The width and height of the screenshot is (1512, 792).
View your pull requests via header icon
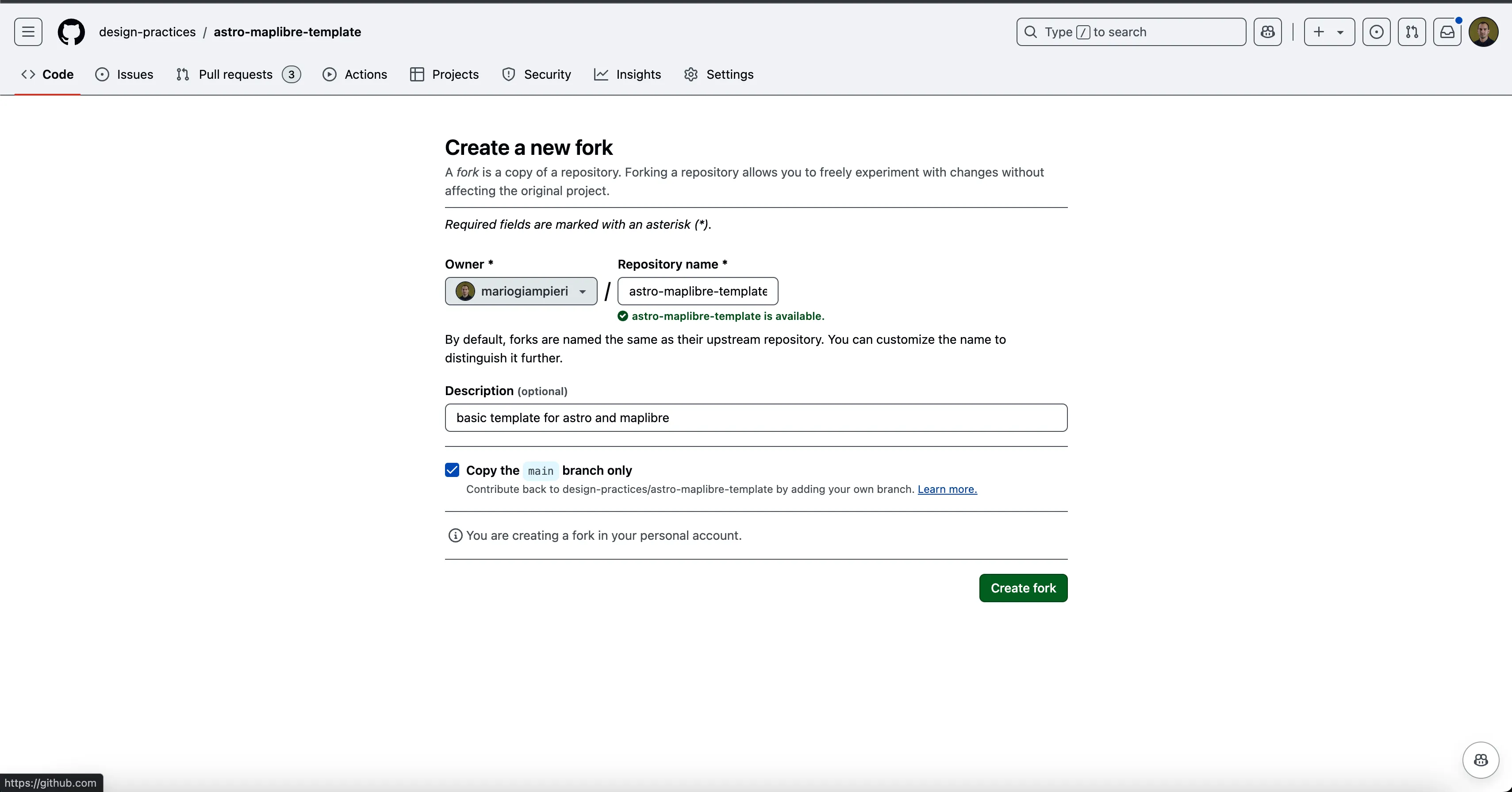[1412, 32]
